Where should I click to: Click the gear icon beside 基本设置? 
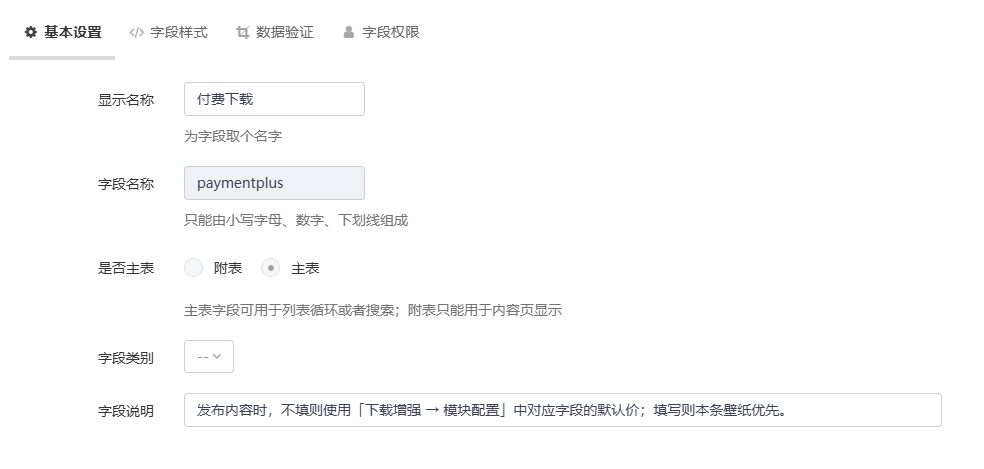(31, 32)
